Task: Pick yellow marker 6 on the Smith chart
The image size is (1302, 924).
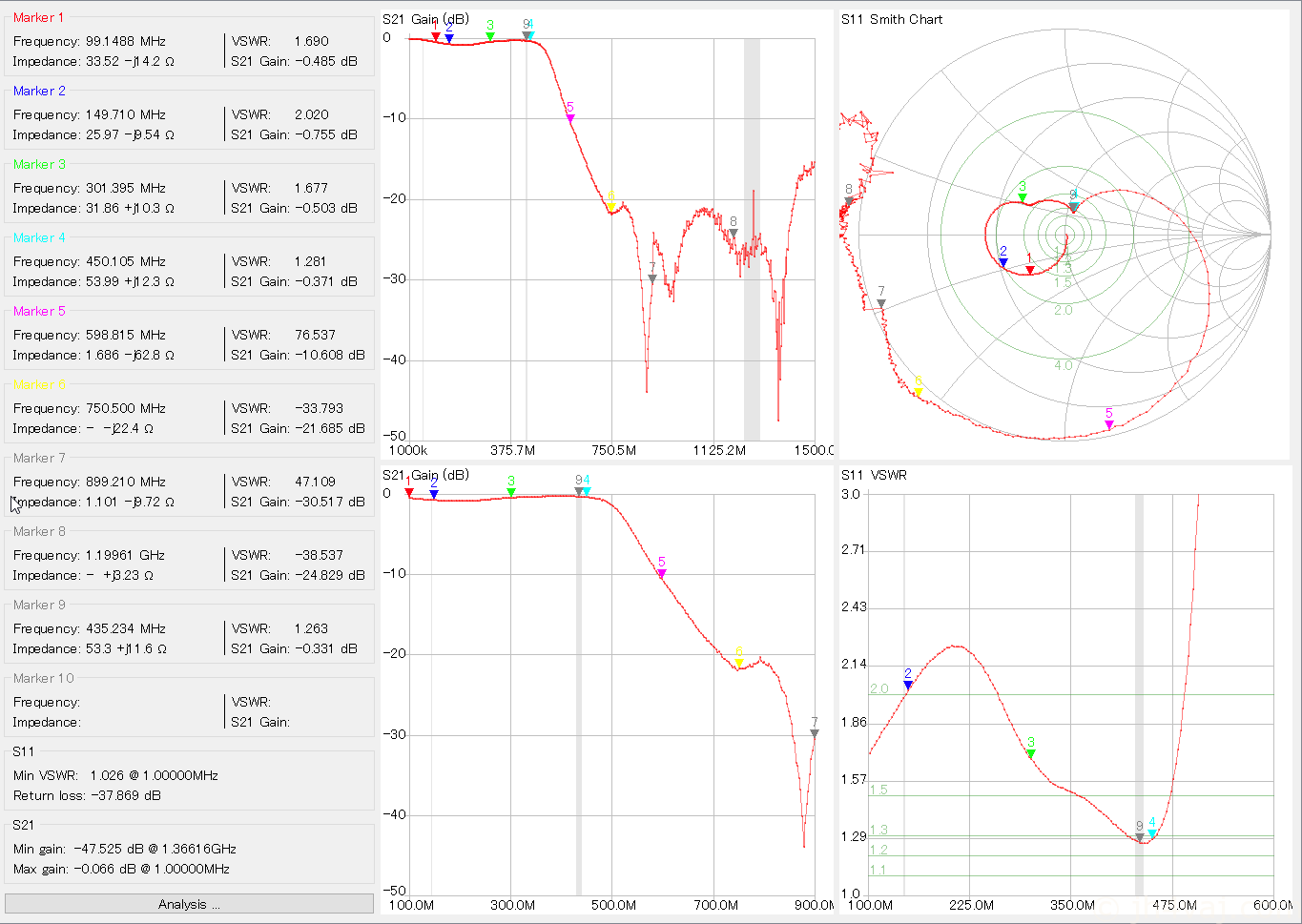Action: 919,392
